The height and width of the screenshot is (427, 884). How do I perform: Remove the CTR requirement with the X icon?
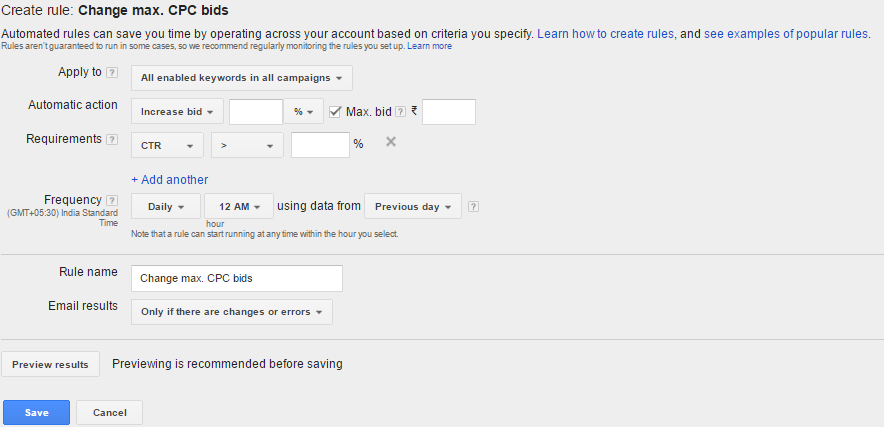(391, 142)
